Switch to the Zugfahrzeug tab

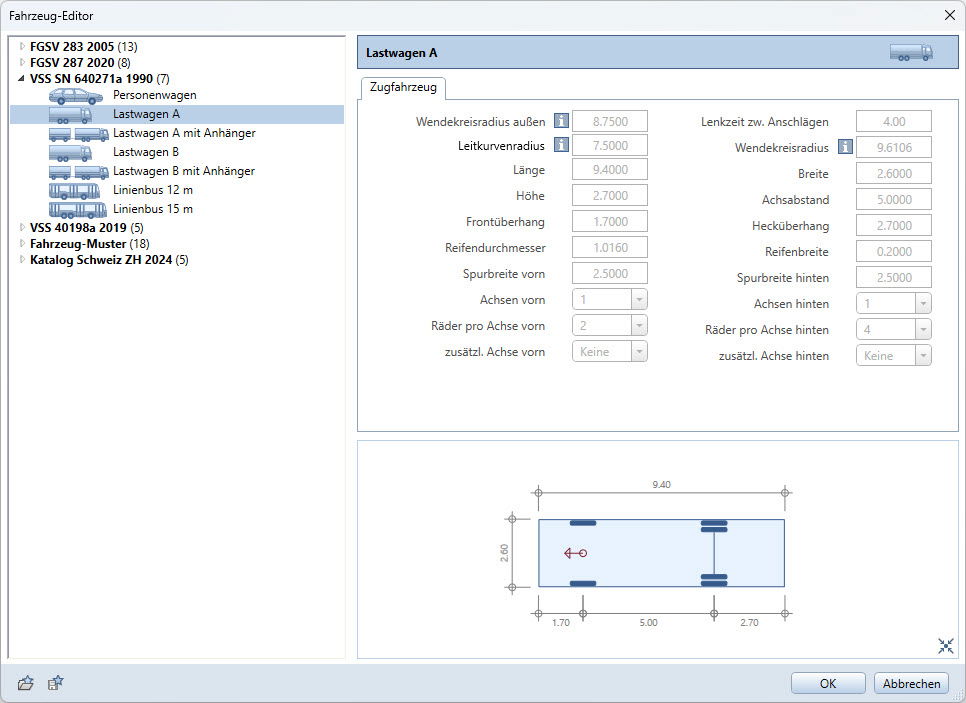point(404,88)
